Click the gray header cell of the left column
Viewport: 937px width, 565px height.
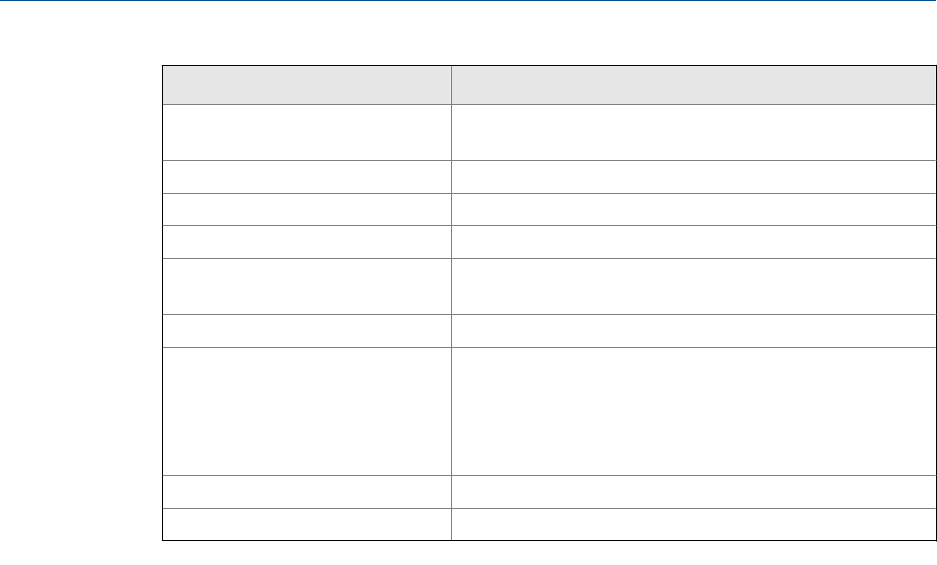[306, 84]
